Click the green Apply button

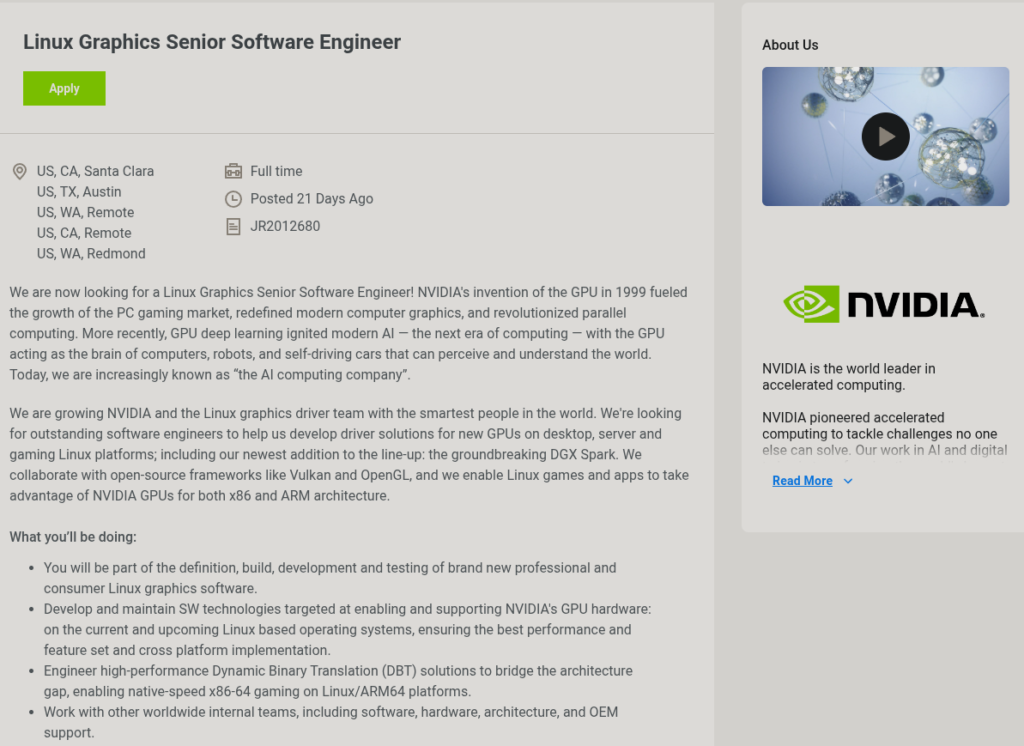point(64,88)
